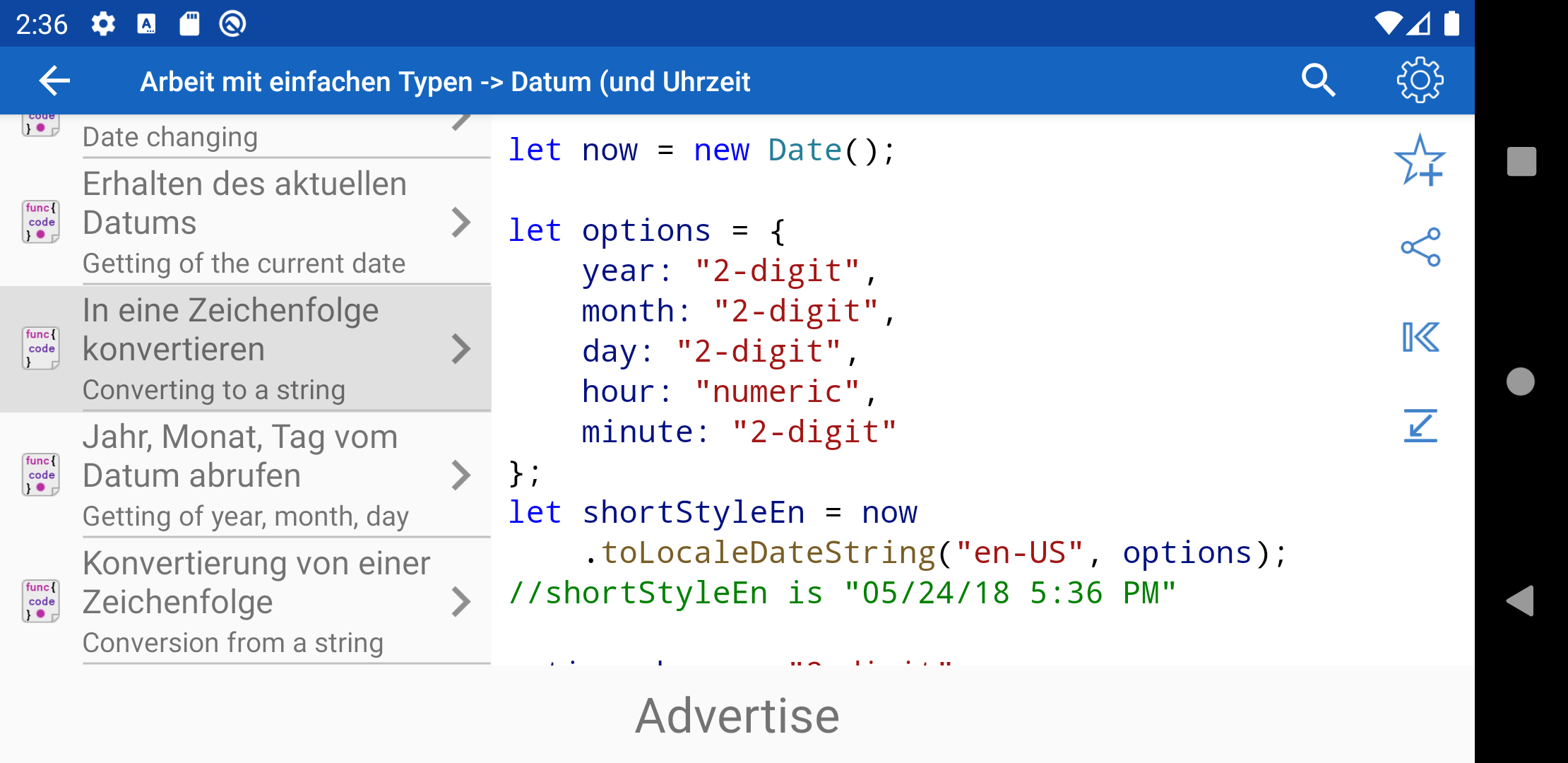Tap code line 'minute: "2-digit"'
The height and width of the screenshot is (763, 1568).
(739, 432)
